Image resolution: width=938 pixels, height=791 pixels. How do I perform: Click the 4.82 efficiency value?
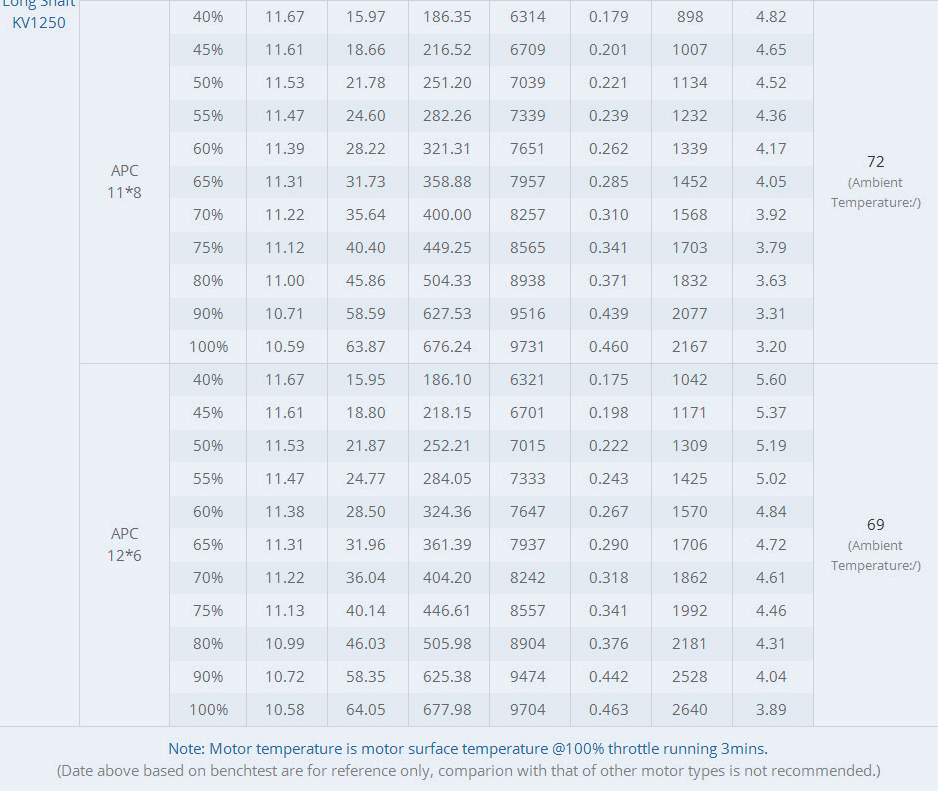[x=771, y=17]
